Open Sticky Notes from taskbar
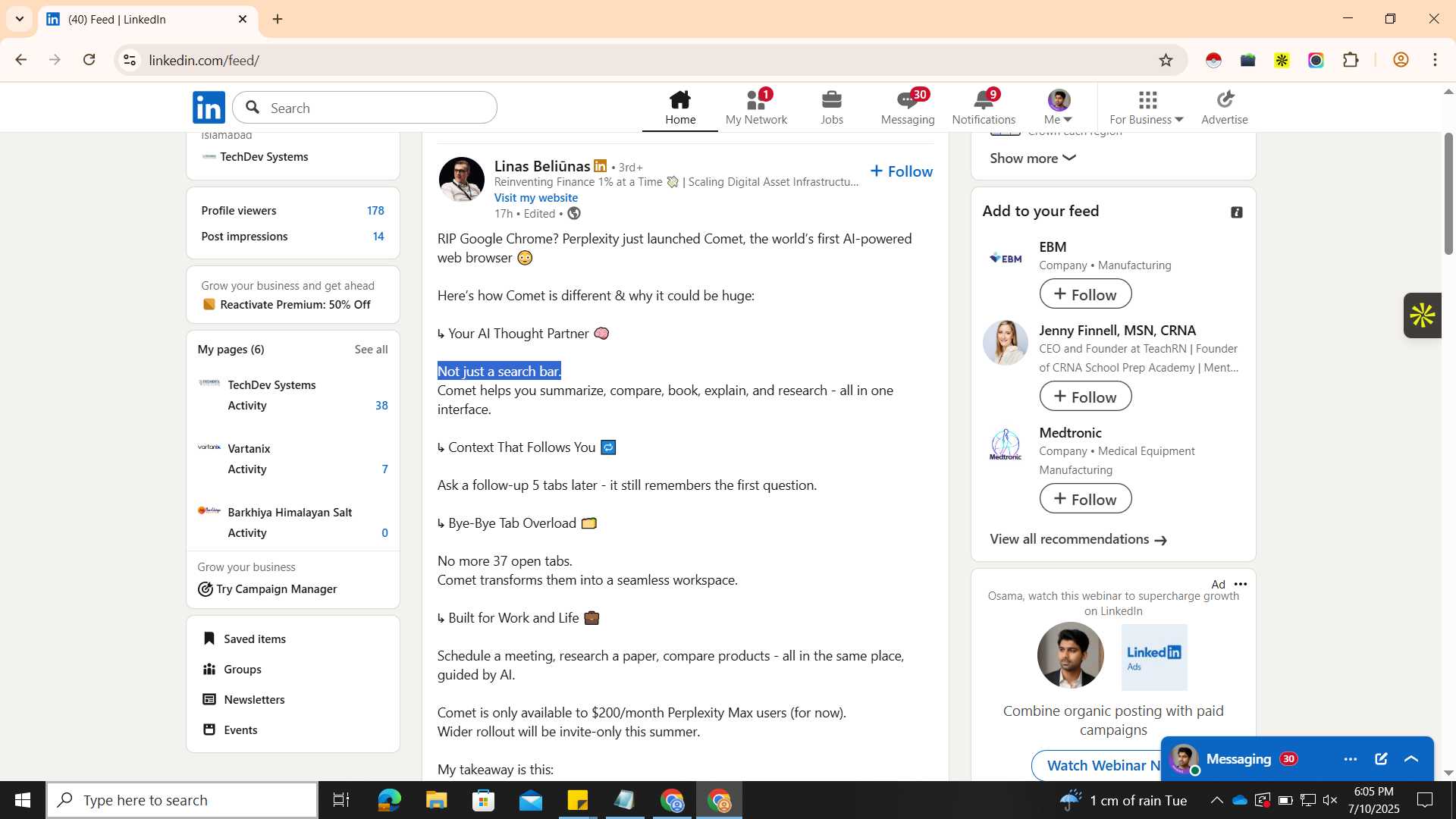Screen dimensions: 1456x819 (578, 800)
